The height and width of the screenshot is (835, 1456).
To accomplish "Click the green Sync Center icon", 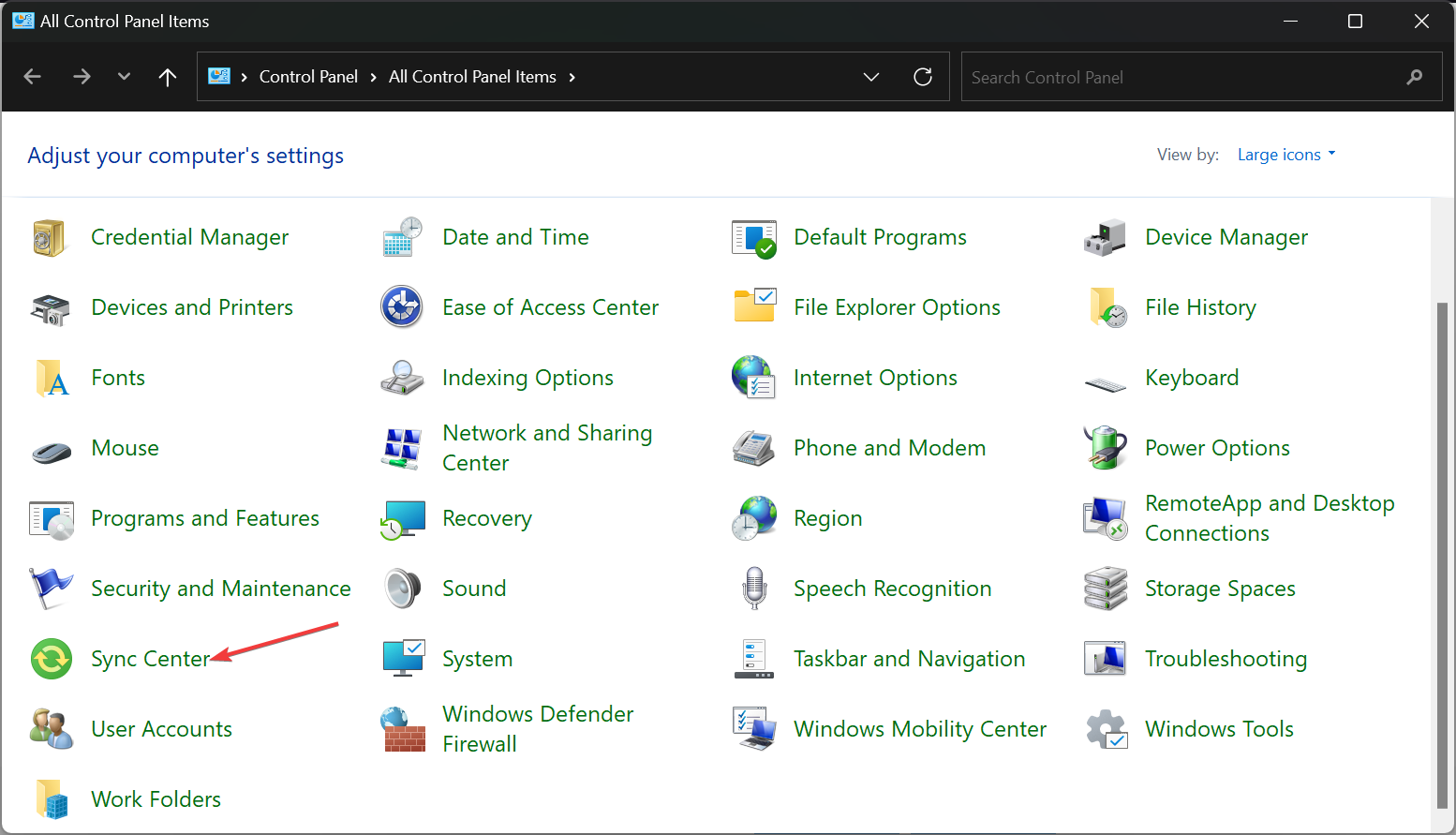I will click(52, 659).
